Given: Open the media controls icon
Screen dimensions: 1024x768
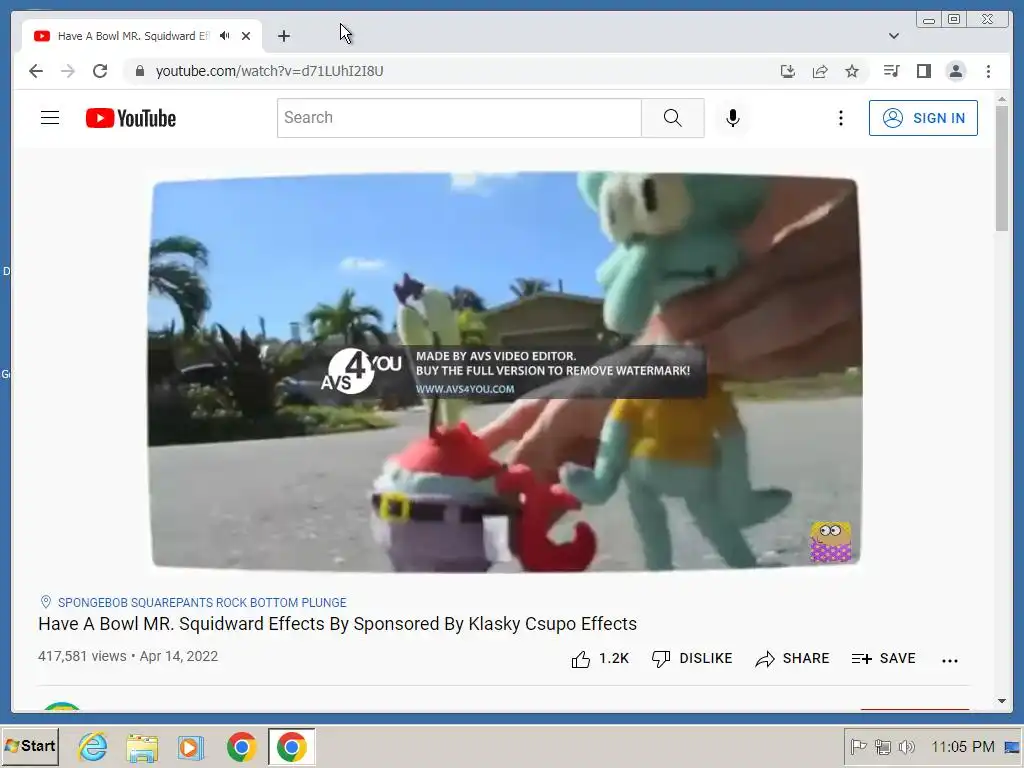Looking at the screenshot, I should point(891,71).
